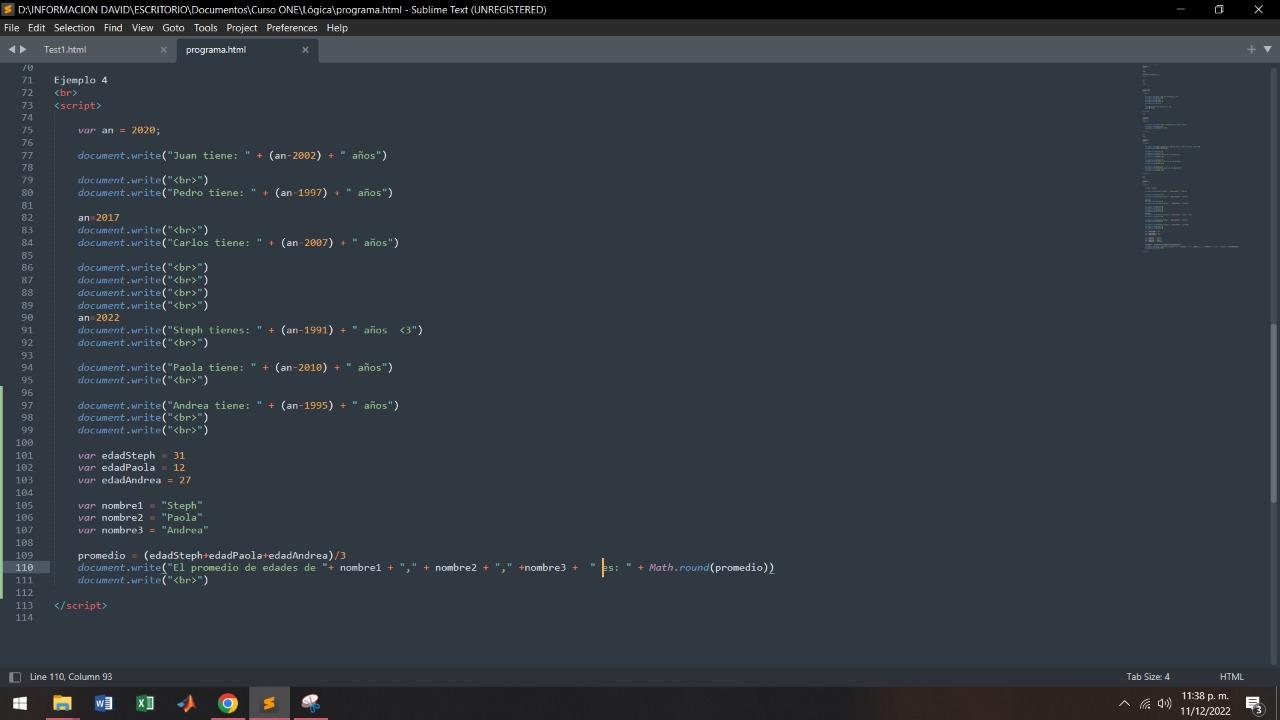Click Sublime Text icon in the taskbar
Image resolution: width=1280 pixels, height=720 pixels.
tap(269, 703)
